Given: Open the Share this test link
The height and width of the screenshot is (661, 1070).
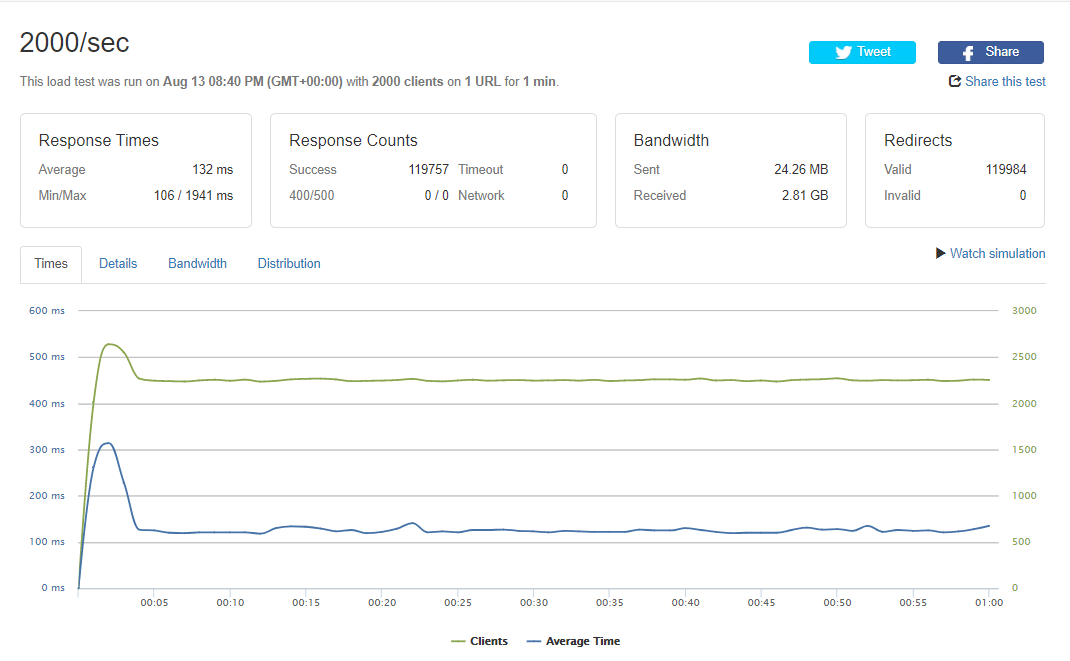Looking at the screenshot, I should pyautogui.click(x=1005, y=82).
